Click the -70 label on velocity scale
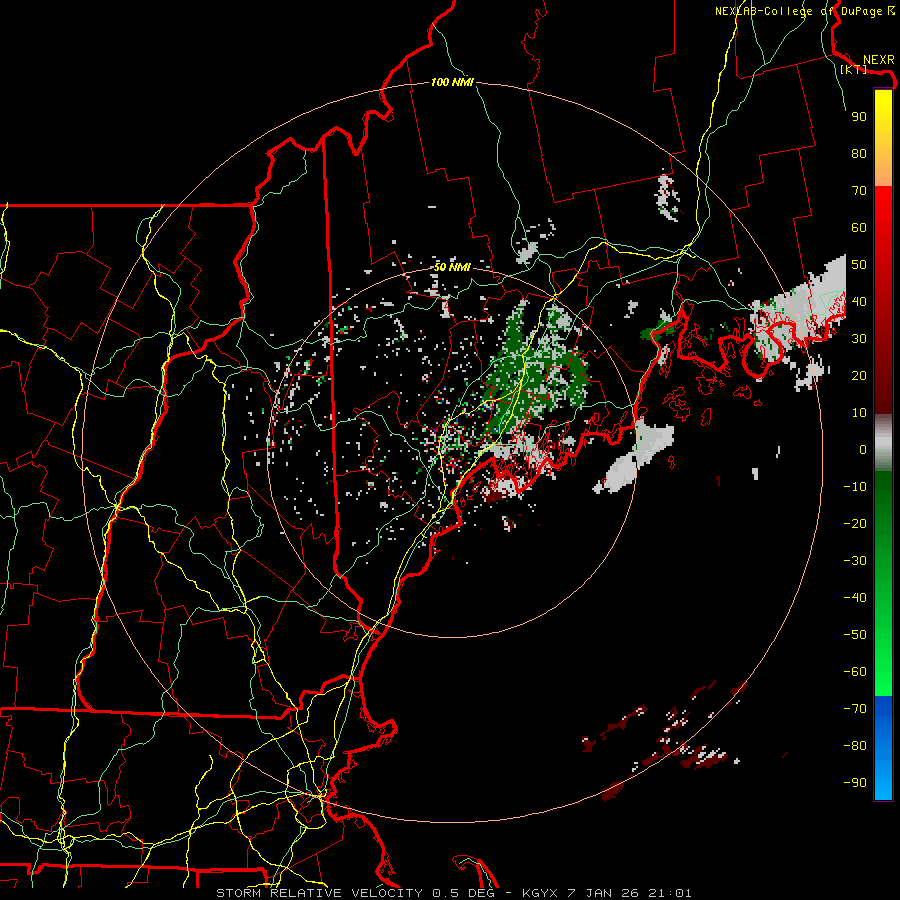Screen dimensions: 900x900 coord(855,709)
